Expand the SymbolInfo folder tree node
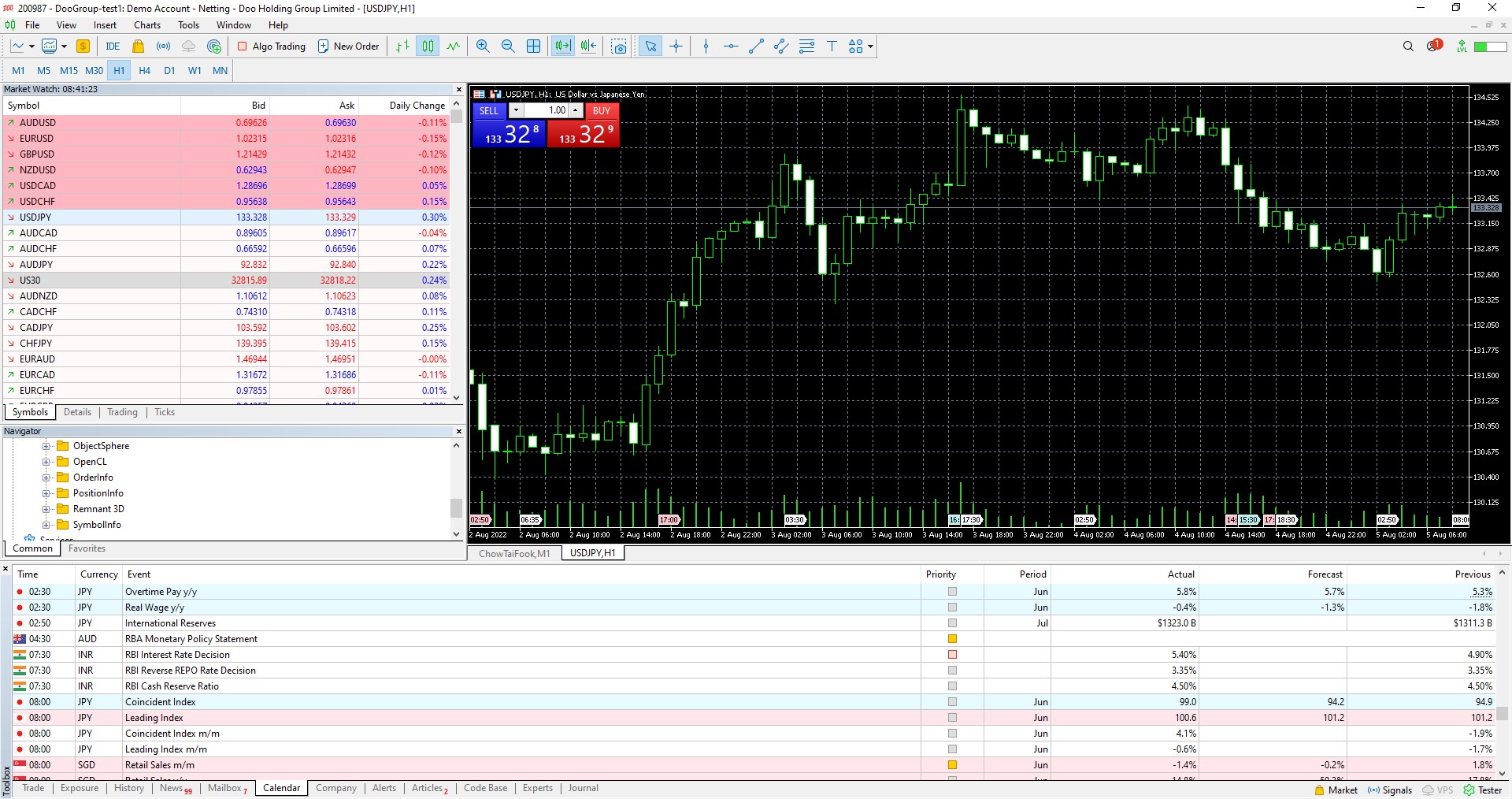The width and height of the screenshot is (1512, 799). click(46, 525)
